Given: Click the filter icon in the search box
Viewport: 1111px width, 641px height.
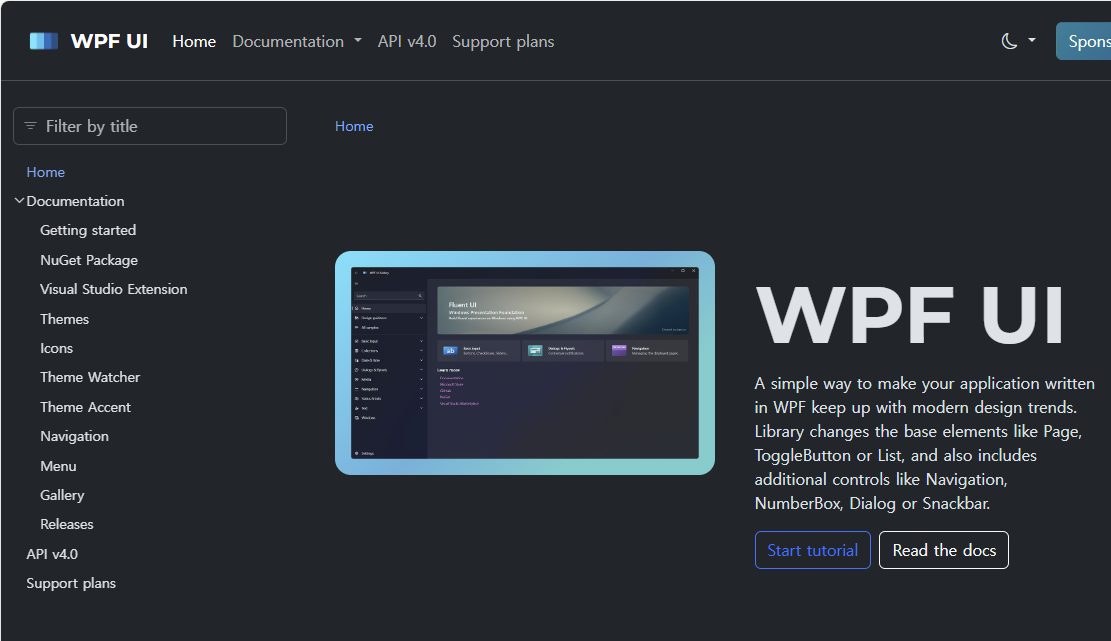Looking at the screenshot, I should (x=30, y=126).
